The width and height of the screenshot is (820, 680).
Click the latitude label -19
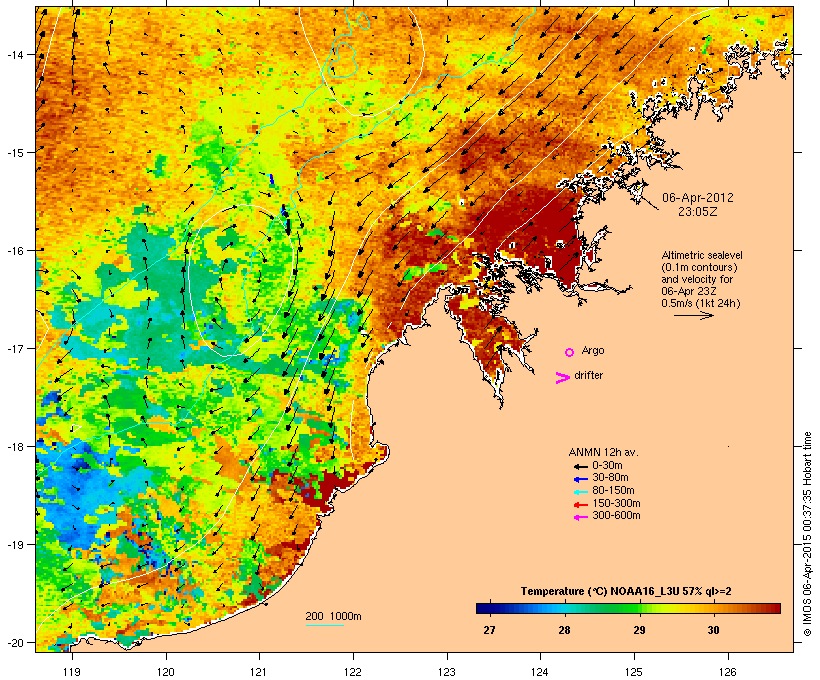tap(14, 545)
